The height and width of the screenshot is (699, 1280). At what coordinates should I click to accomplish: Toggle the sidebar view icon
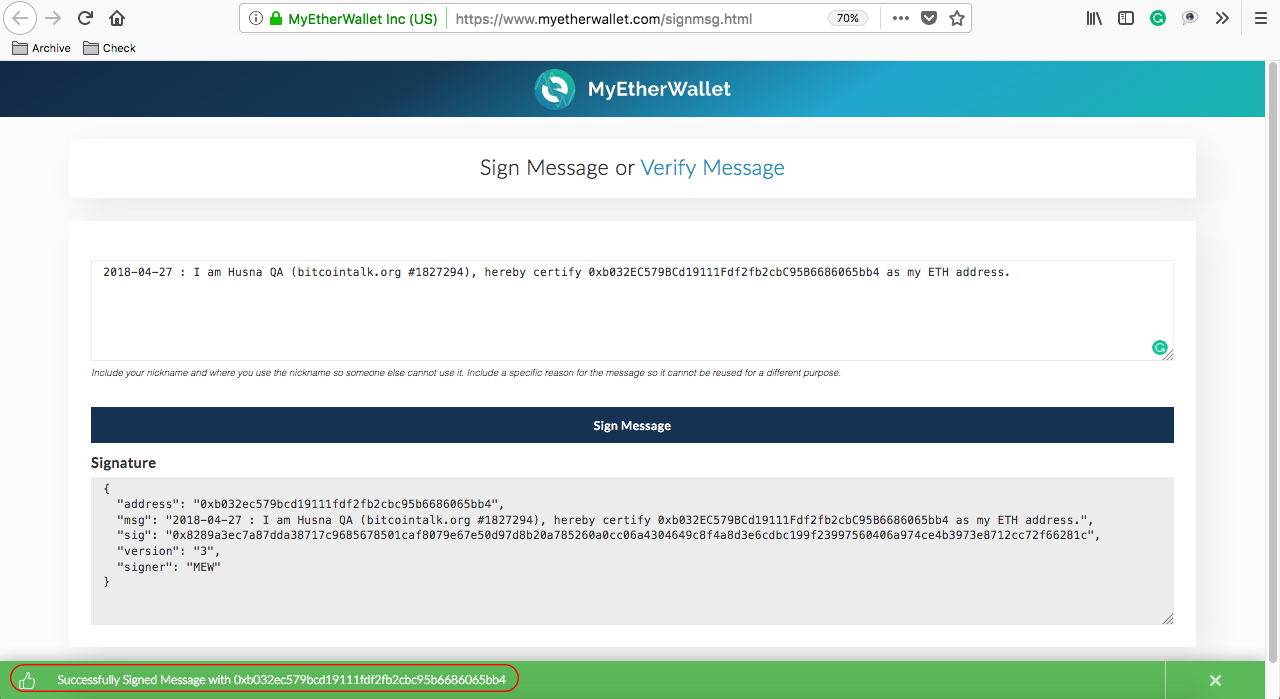pyautogui.click(x=1126, y=18)
